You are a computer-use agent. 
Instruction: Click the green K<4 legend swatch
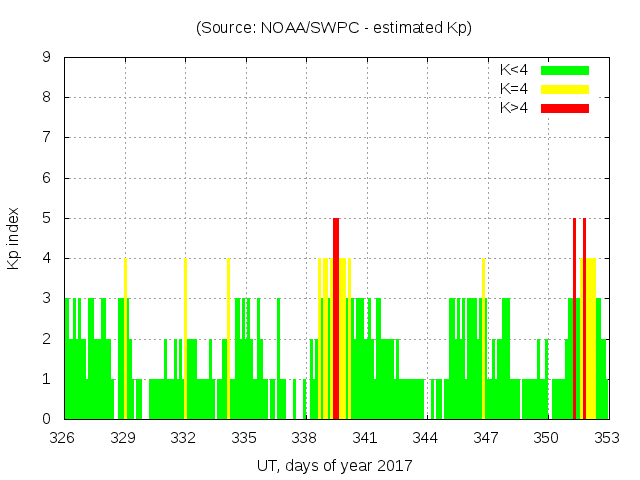tap(565, 70)
